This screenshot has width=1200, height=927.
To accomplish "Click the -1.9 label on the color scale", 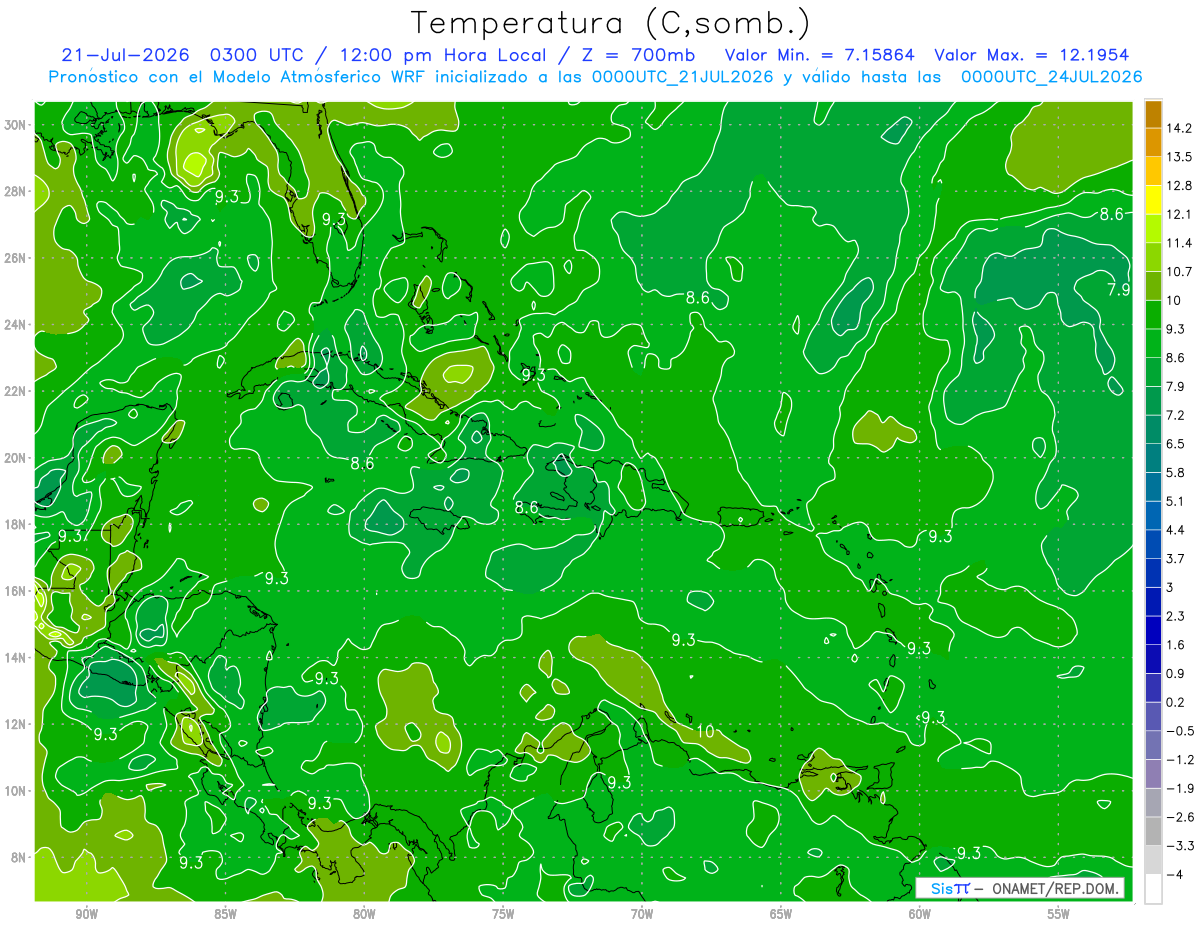I will coord(1179,789).
